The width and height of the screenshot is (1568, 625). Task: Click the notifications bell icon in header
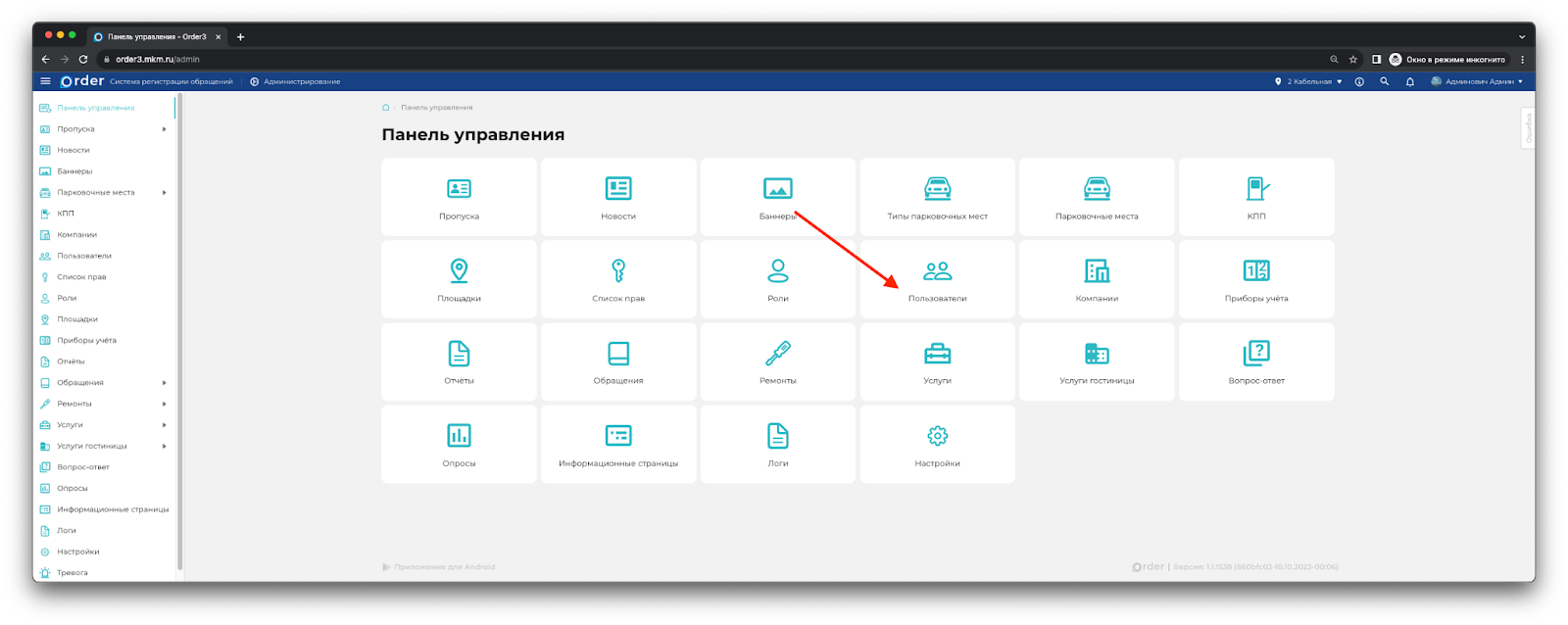pyautogui.click(x=1409, y=81)
